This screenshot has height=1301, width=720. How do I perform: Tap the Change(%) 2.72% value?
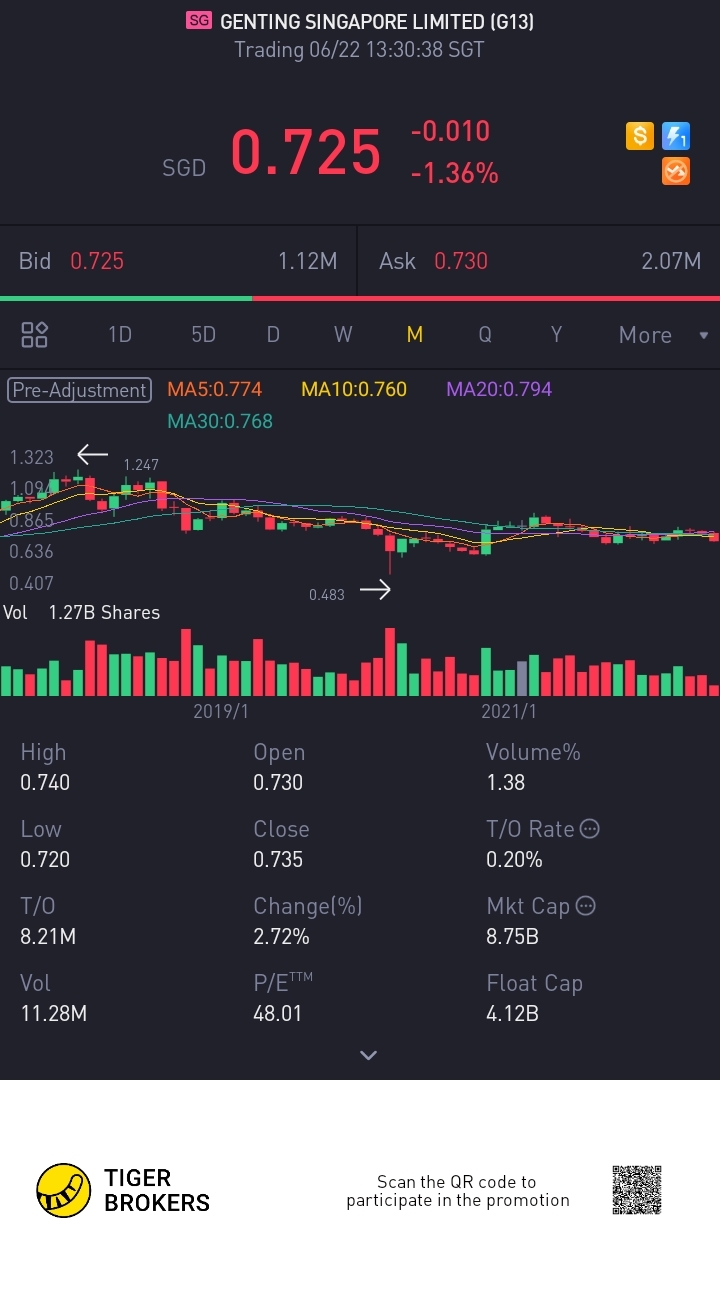click(x=281, y=936)
